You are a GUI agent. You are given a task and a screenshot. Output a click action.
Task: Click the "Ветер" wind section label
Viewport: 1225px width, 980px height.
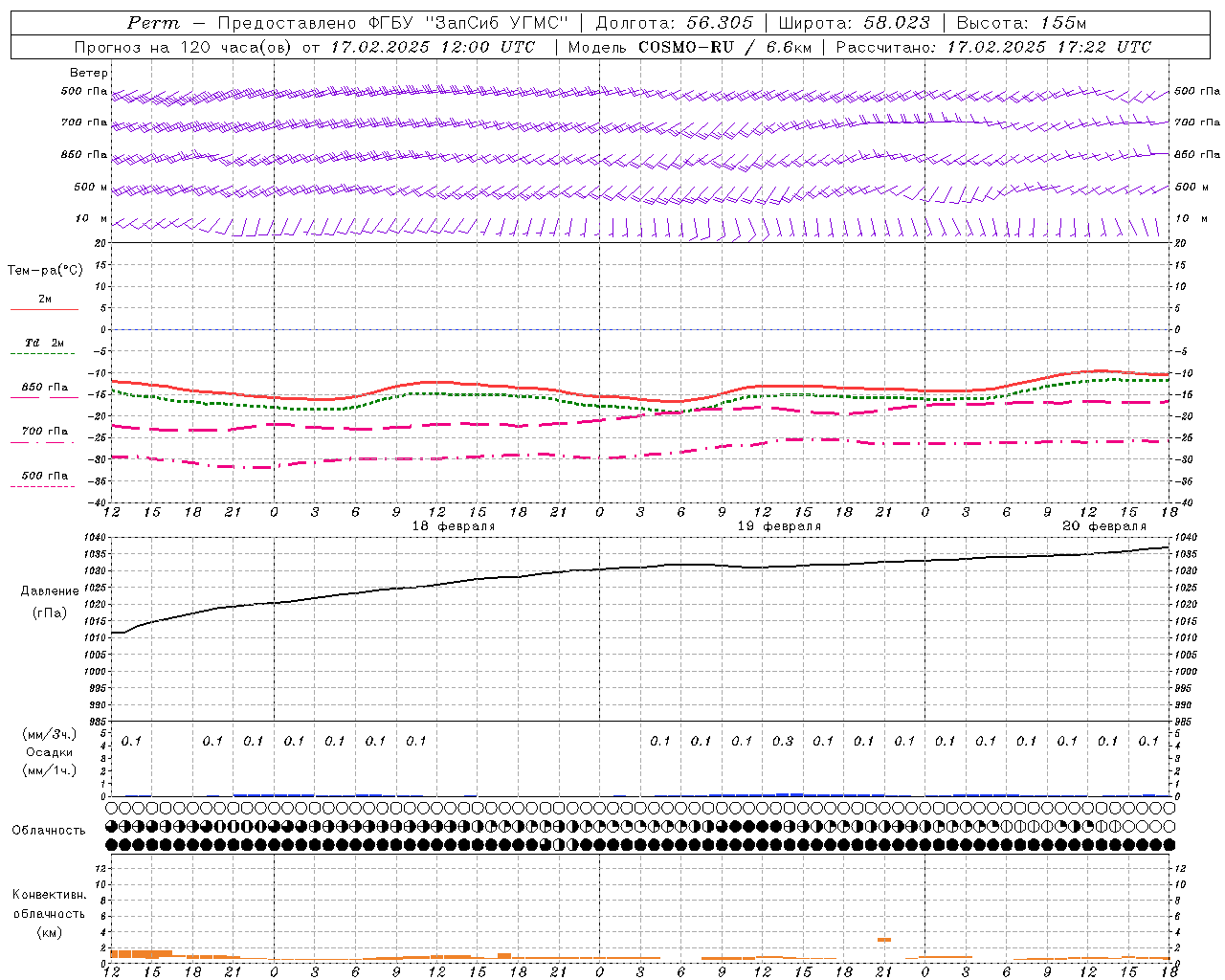[89, 73]
